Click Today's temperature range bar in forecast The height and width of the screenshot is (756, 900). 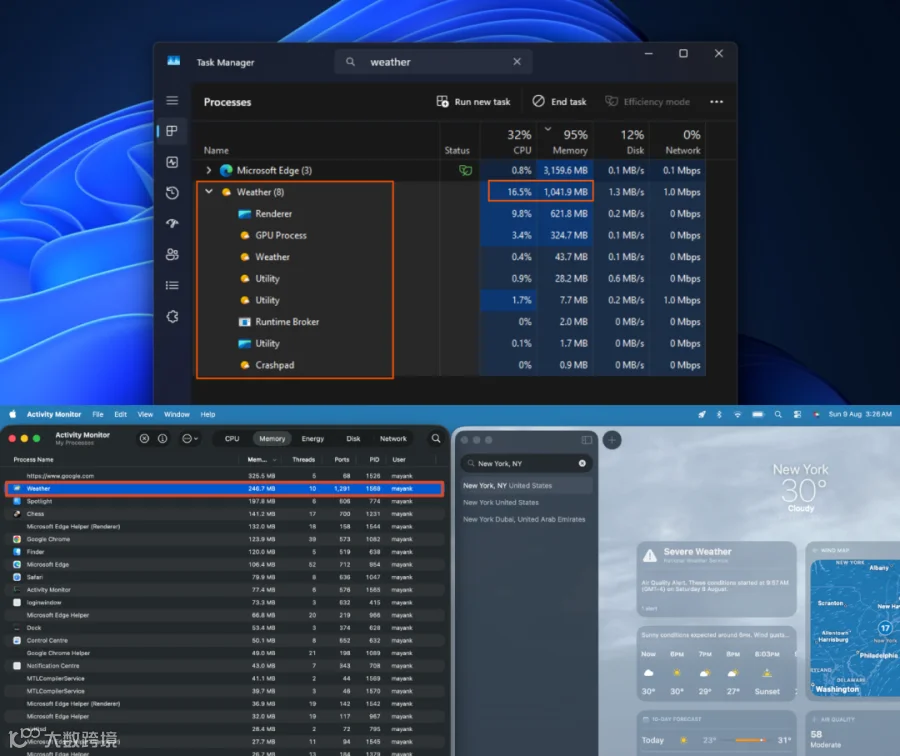tap(750, 740)
